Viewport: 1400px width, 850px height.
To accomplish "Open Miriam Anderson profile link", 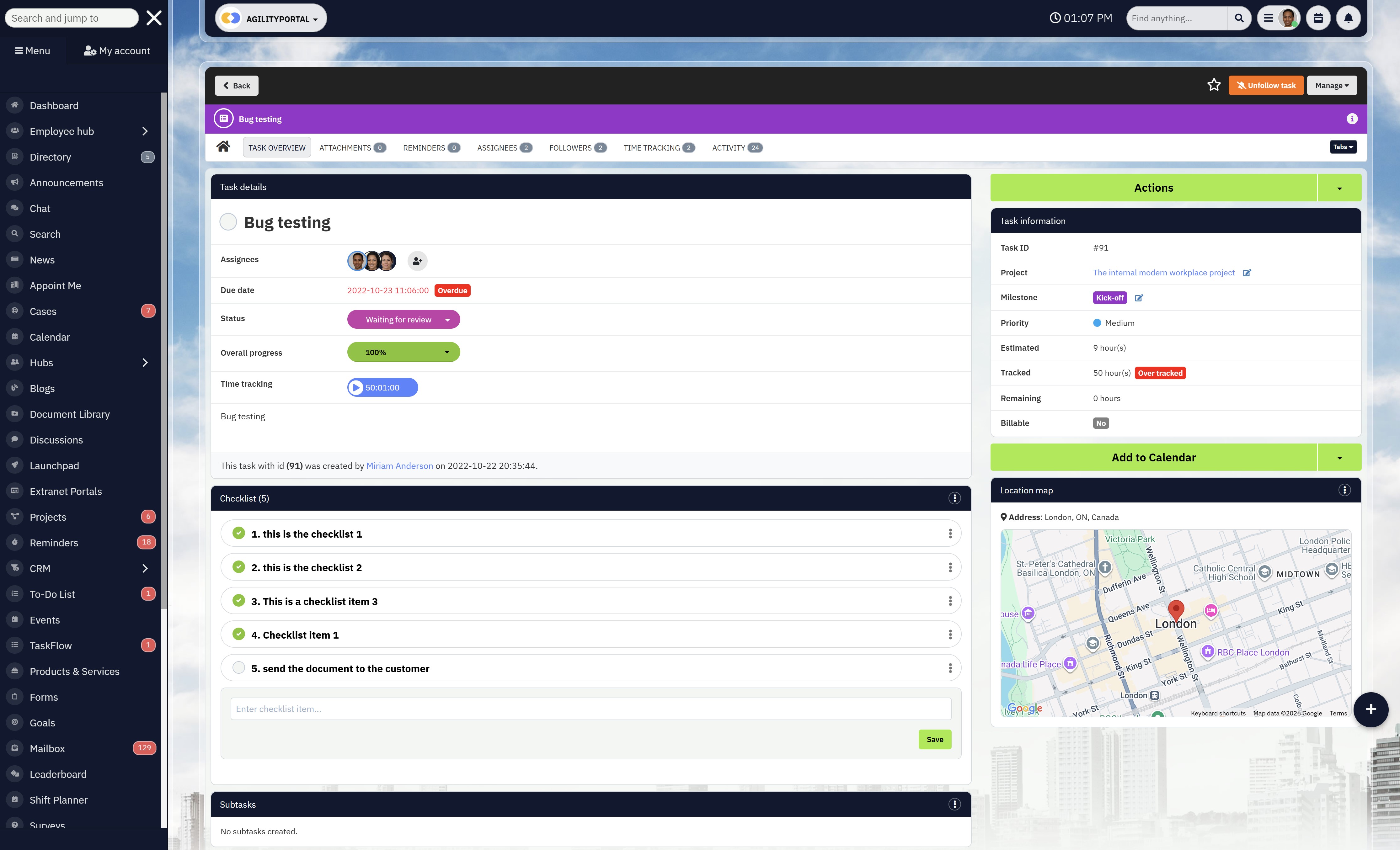I will coord(399,465).
